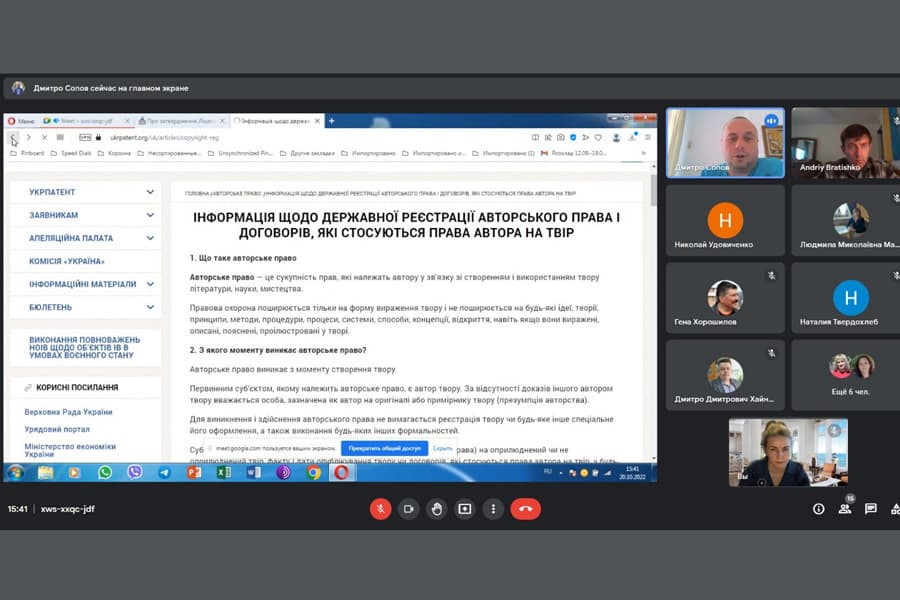The image size is (900, 600).
Task: Open file explorer from the taskbar
Action: pos(45,473)
